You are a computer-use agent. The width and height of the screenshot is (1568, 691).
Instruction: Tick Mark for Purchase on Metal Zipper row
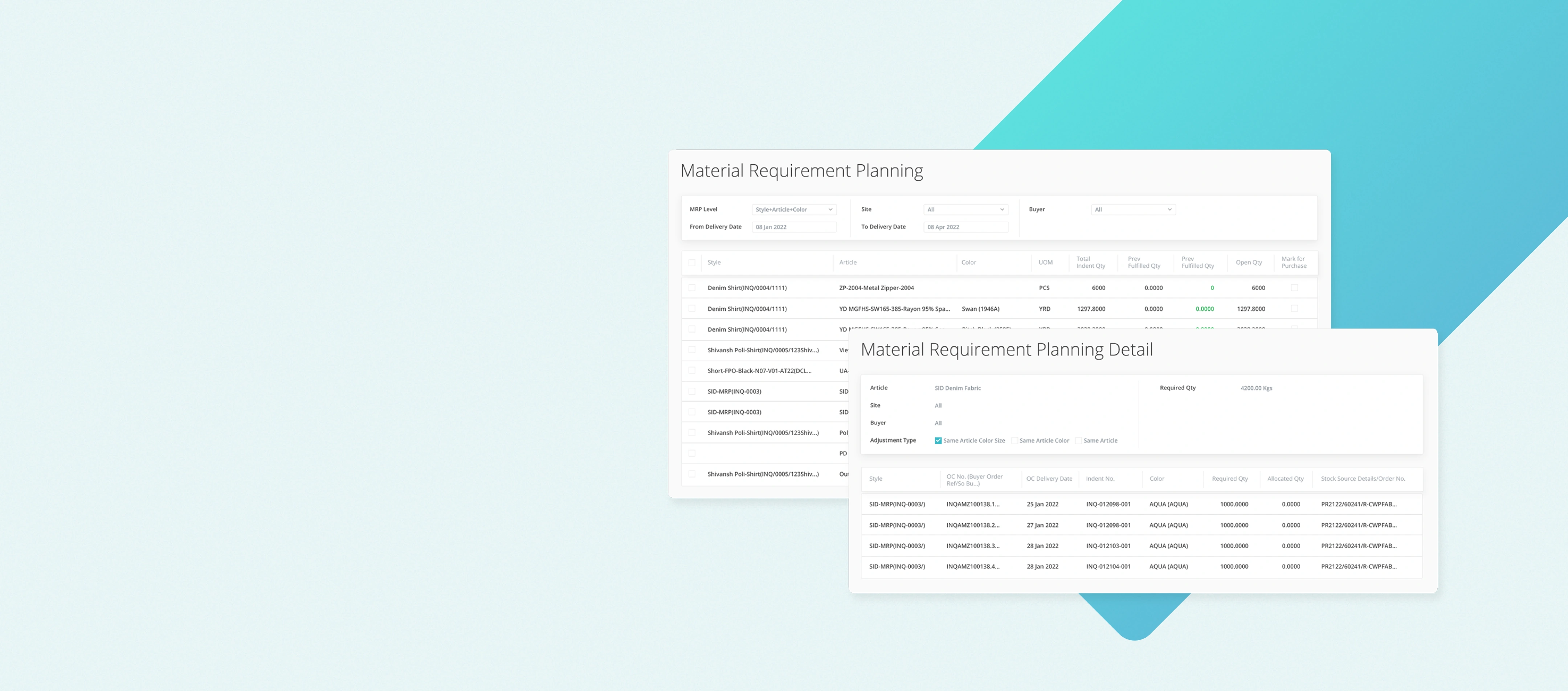point(1294,288)
